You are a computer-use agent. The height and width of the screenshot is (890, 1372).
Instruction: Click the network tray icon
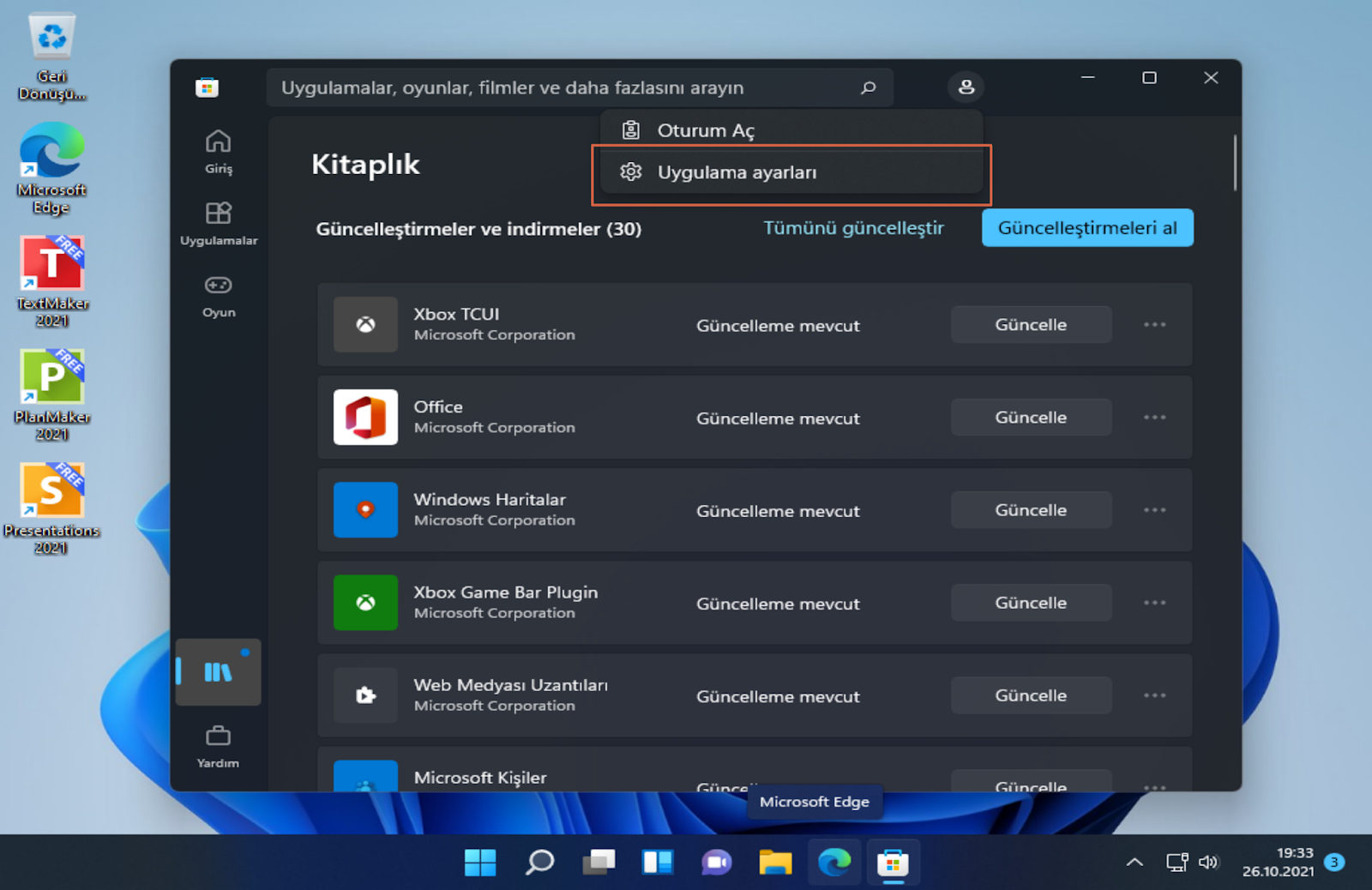pyautogui.click(x=1176, y=863)
